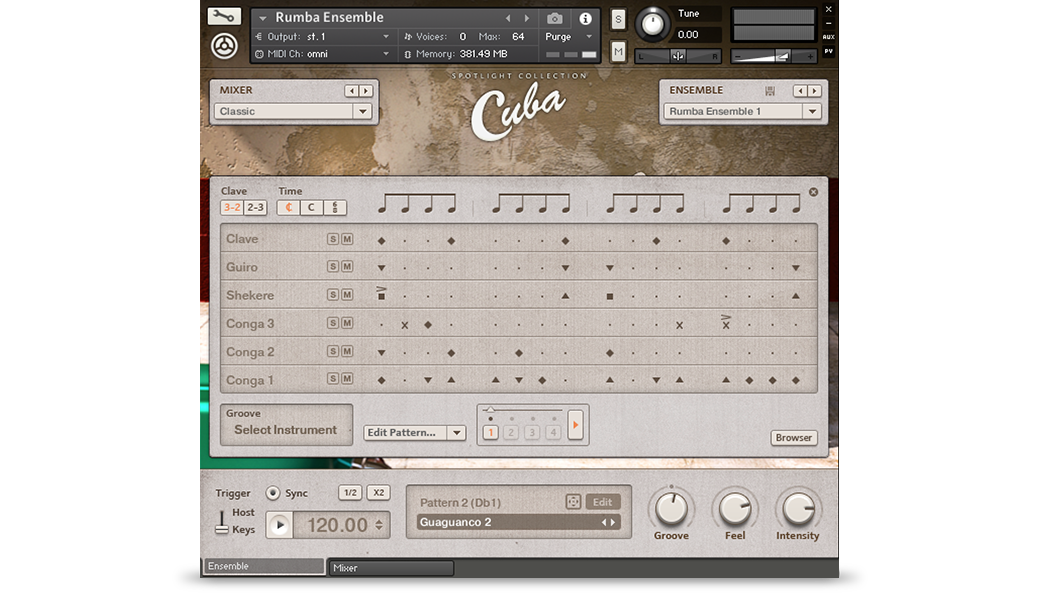The image size is (1040, 600).
Task: Toggle the instrument Mute M button in header
Action: (618, 50)
